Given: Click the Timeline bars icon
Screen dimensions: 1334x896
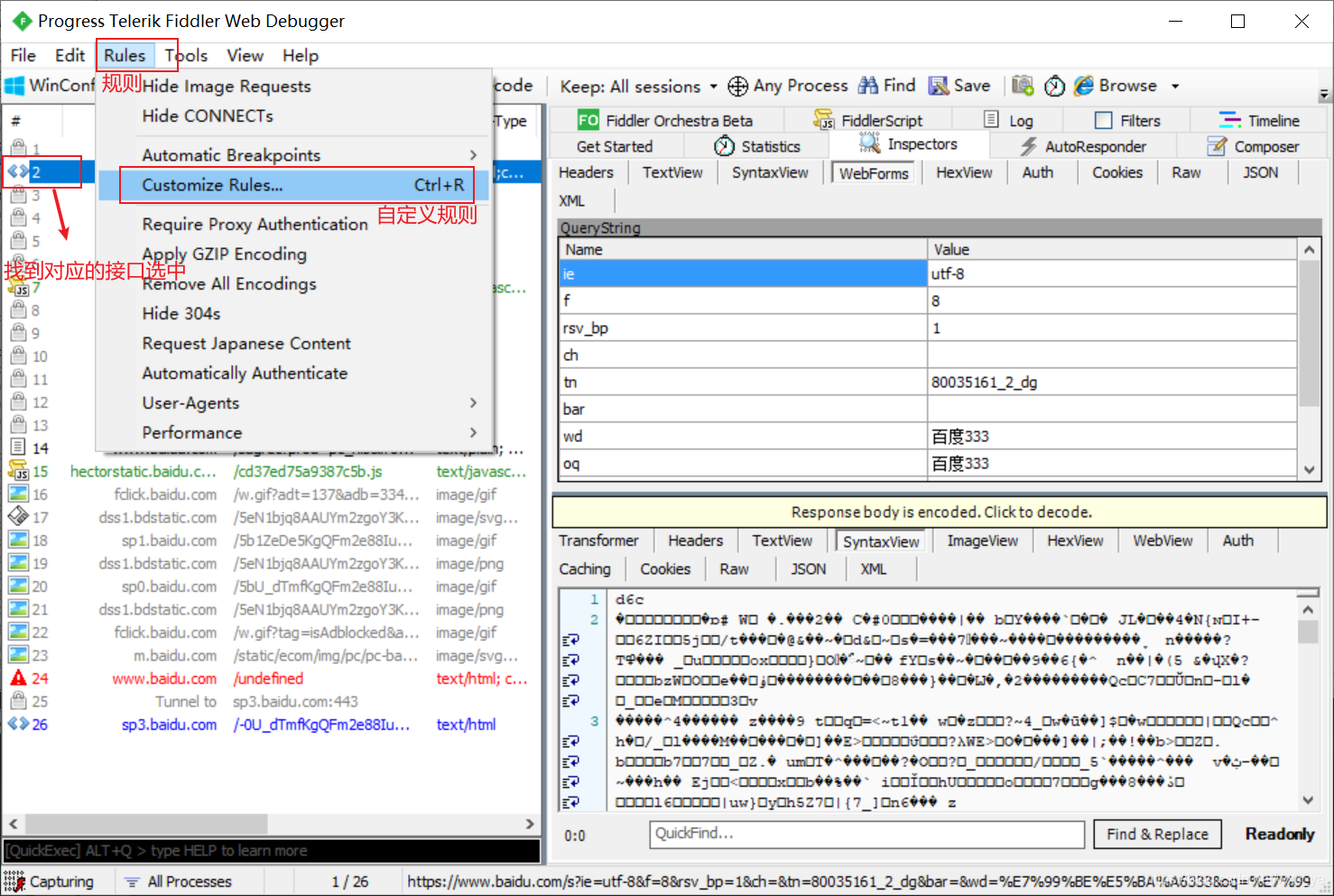Looking at the screenshot, I should tap(1230, 120).
